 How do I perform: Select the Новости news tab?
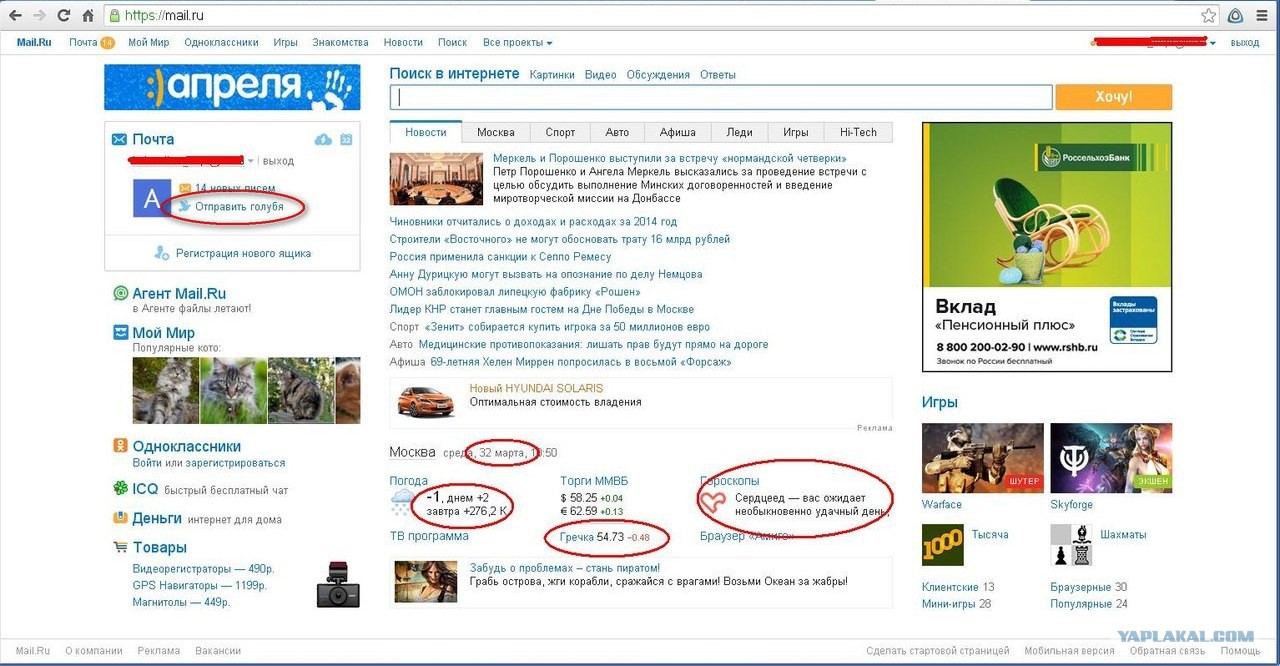point(426,132)
